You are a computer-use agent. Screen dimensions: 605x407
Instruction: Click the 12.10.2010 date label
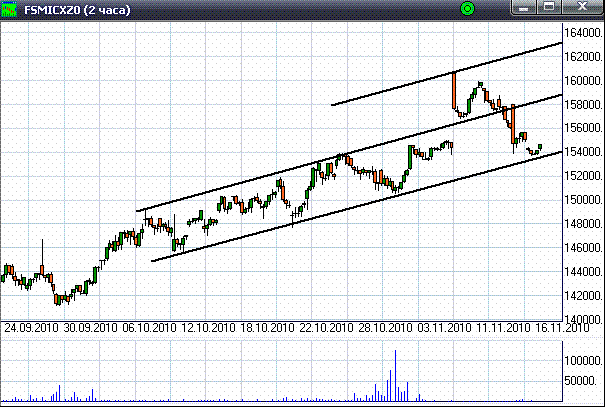[x=208, y=328]
